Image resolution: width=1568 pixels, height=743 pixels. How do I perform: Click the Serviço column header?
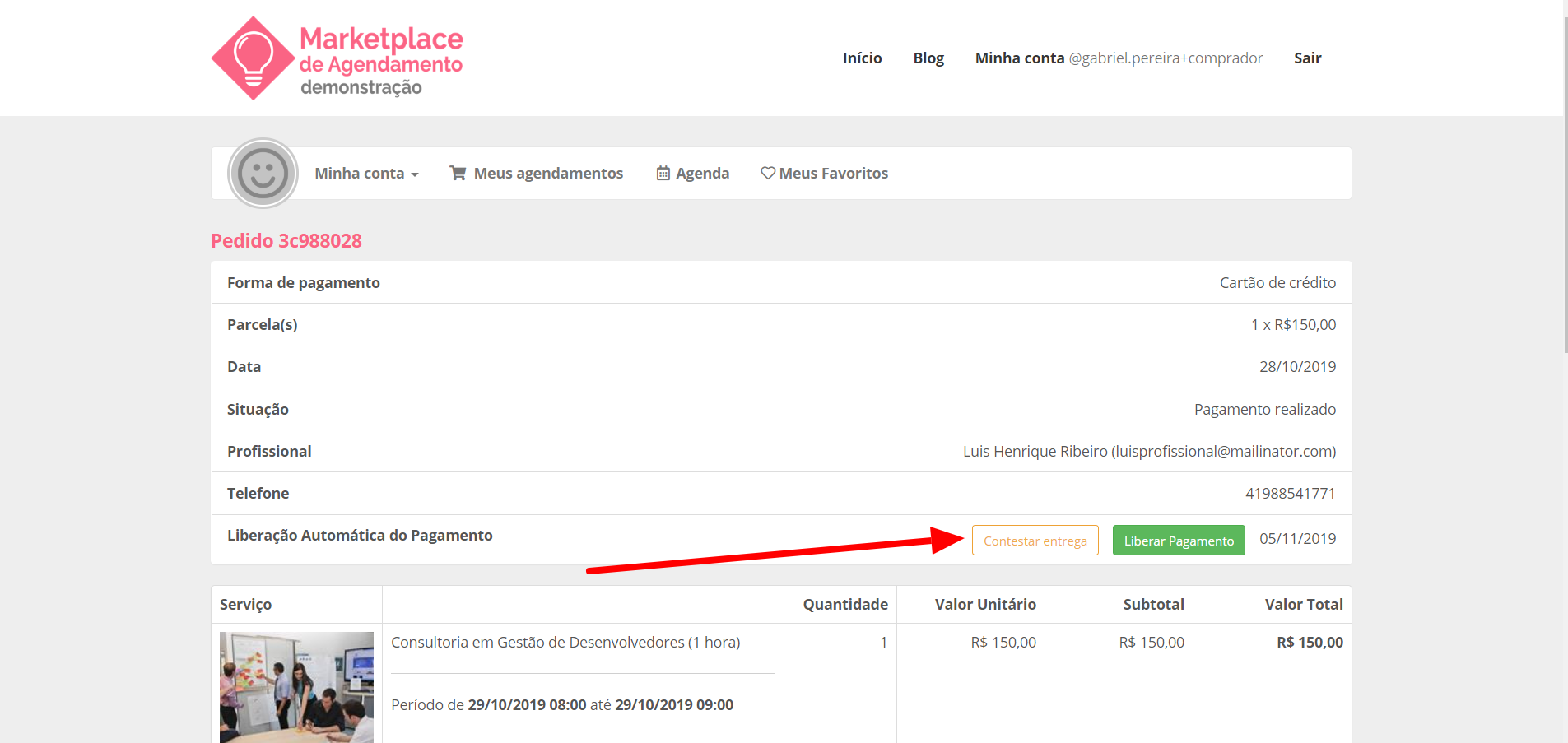point(245,604)
